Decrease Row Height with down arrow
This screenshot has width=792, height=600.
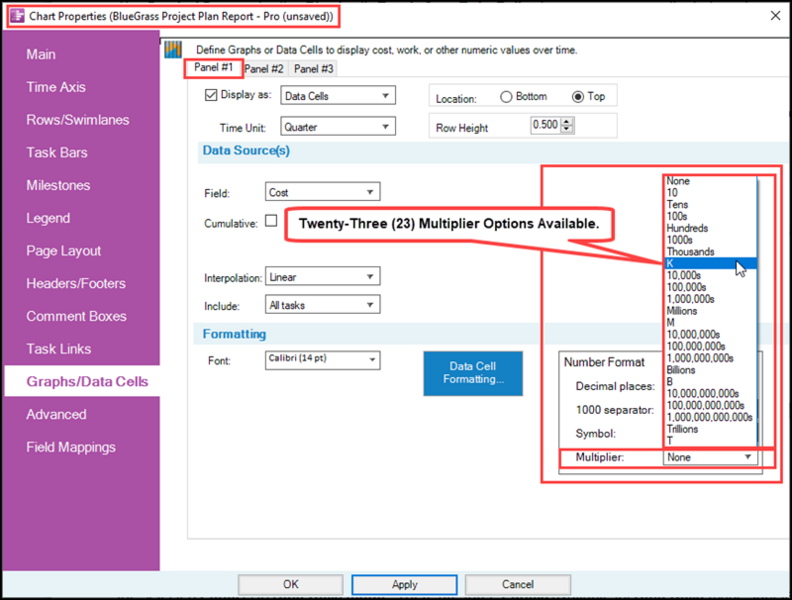[567, 129]
